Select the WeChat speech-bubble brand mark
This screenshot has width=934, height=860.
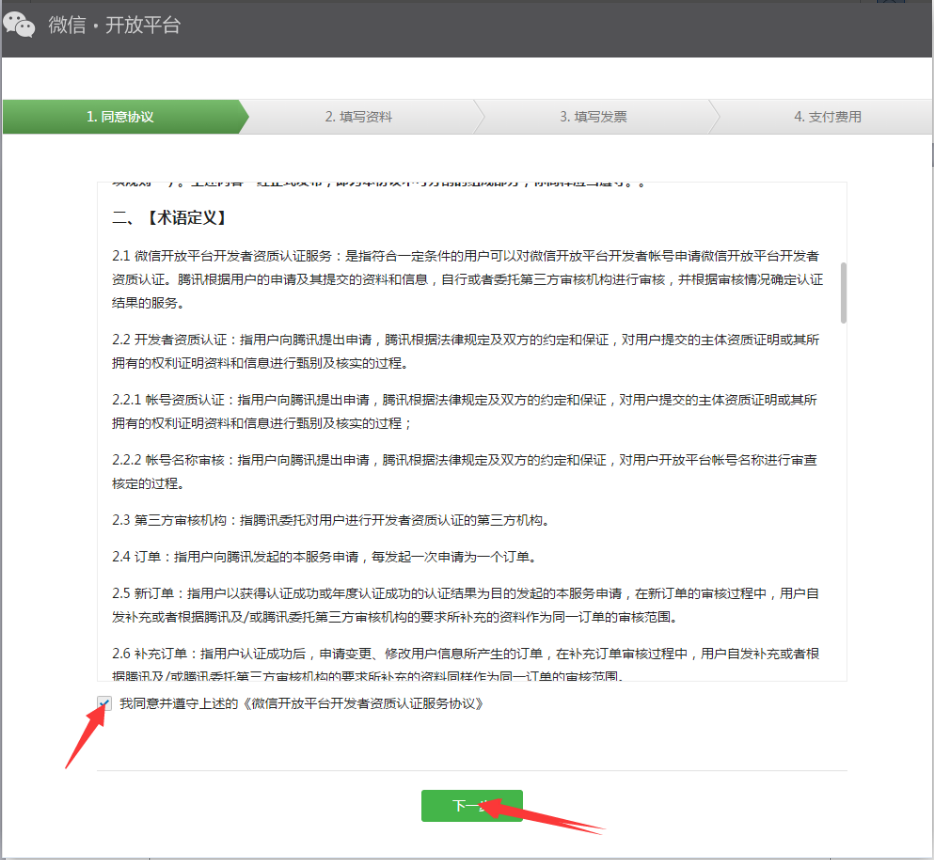20,24
